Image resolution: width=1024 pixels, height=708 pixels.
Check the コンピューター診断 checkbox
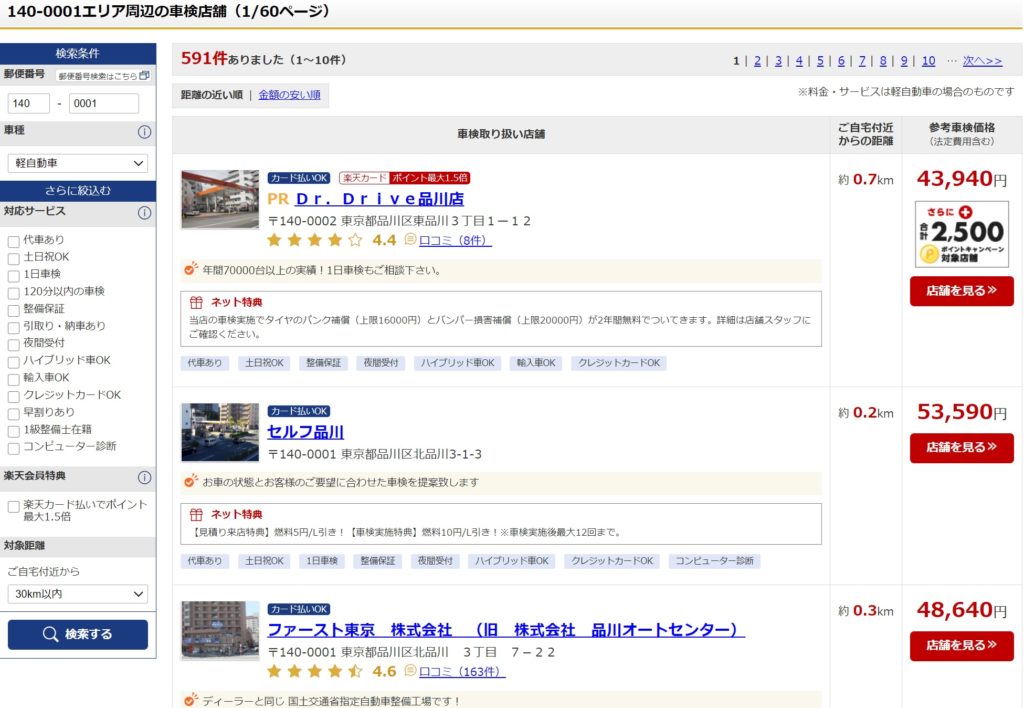click(13, 448)
